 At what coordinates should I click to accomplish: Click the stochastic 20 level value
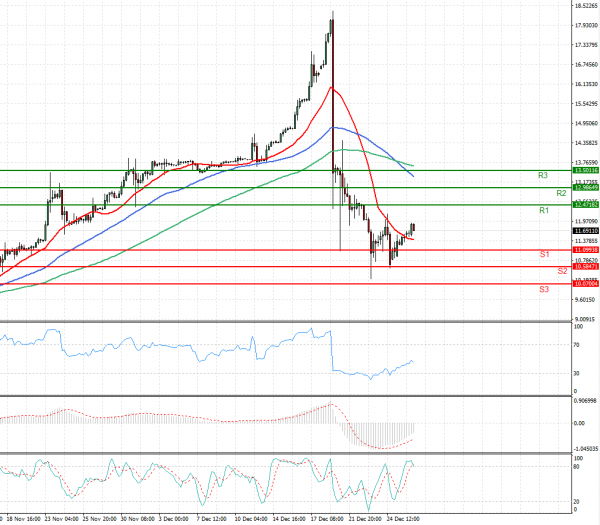pyautogui.click(x=577, y=502)
